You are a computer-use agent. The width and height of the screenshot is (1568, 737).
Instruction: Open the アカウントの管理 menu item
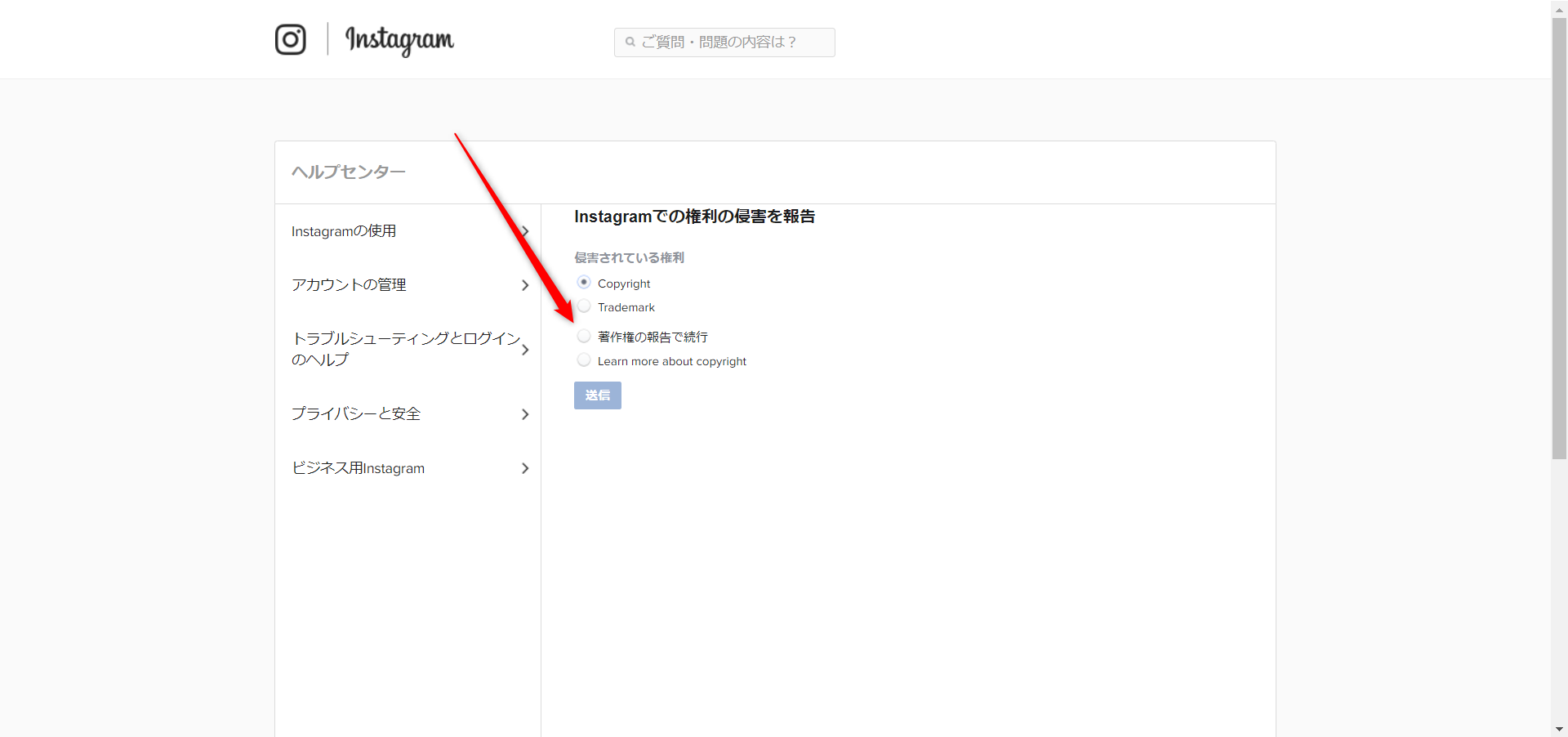pyautogui.click(x=349, y=284)
